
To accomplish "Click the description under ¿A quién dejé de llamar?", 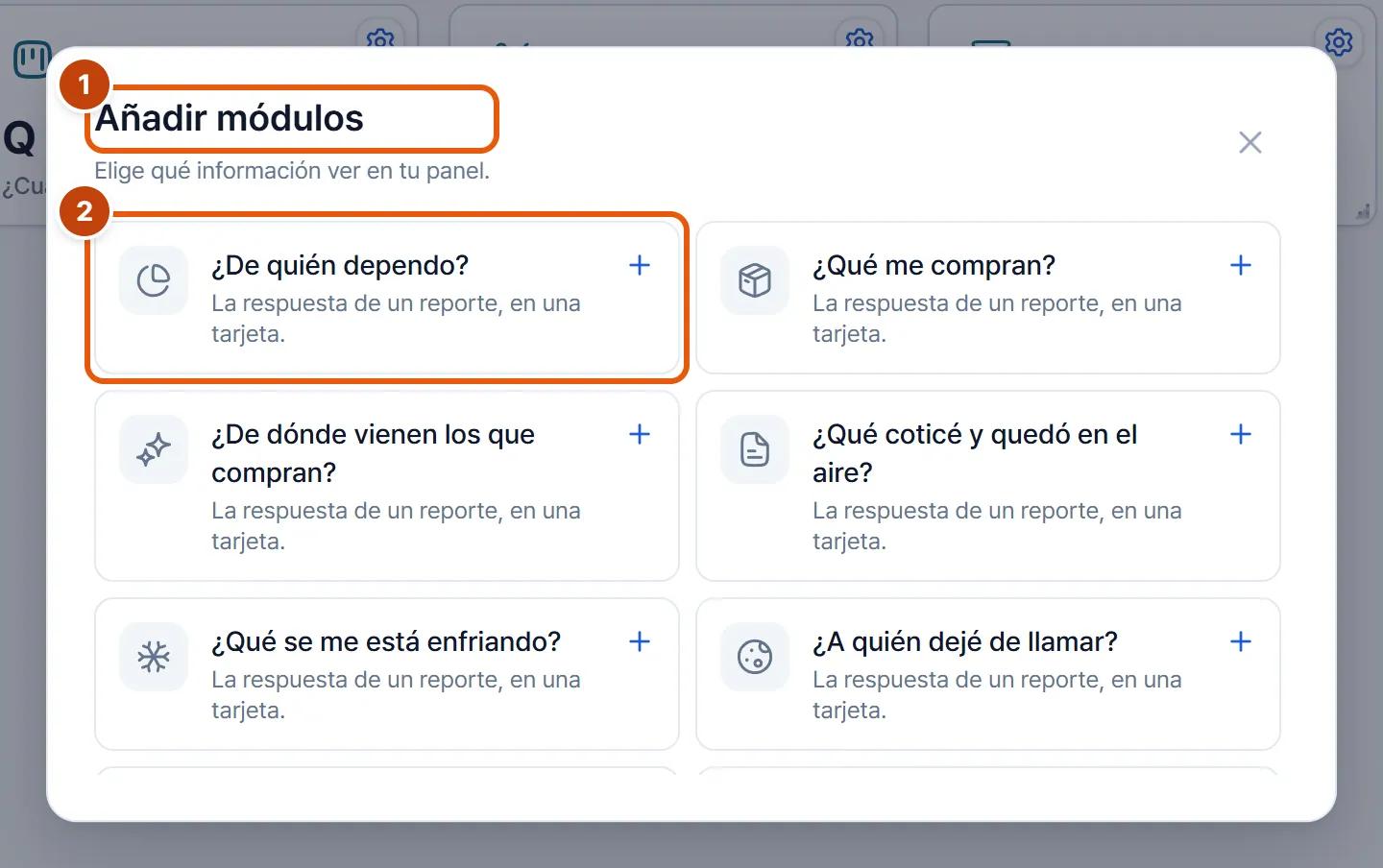I will [997, 695].
